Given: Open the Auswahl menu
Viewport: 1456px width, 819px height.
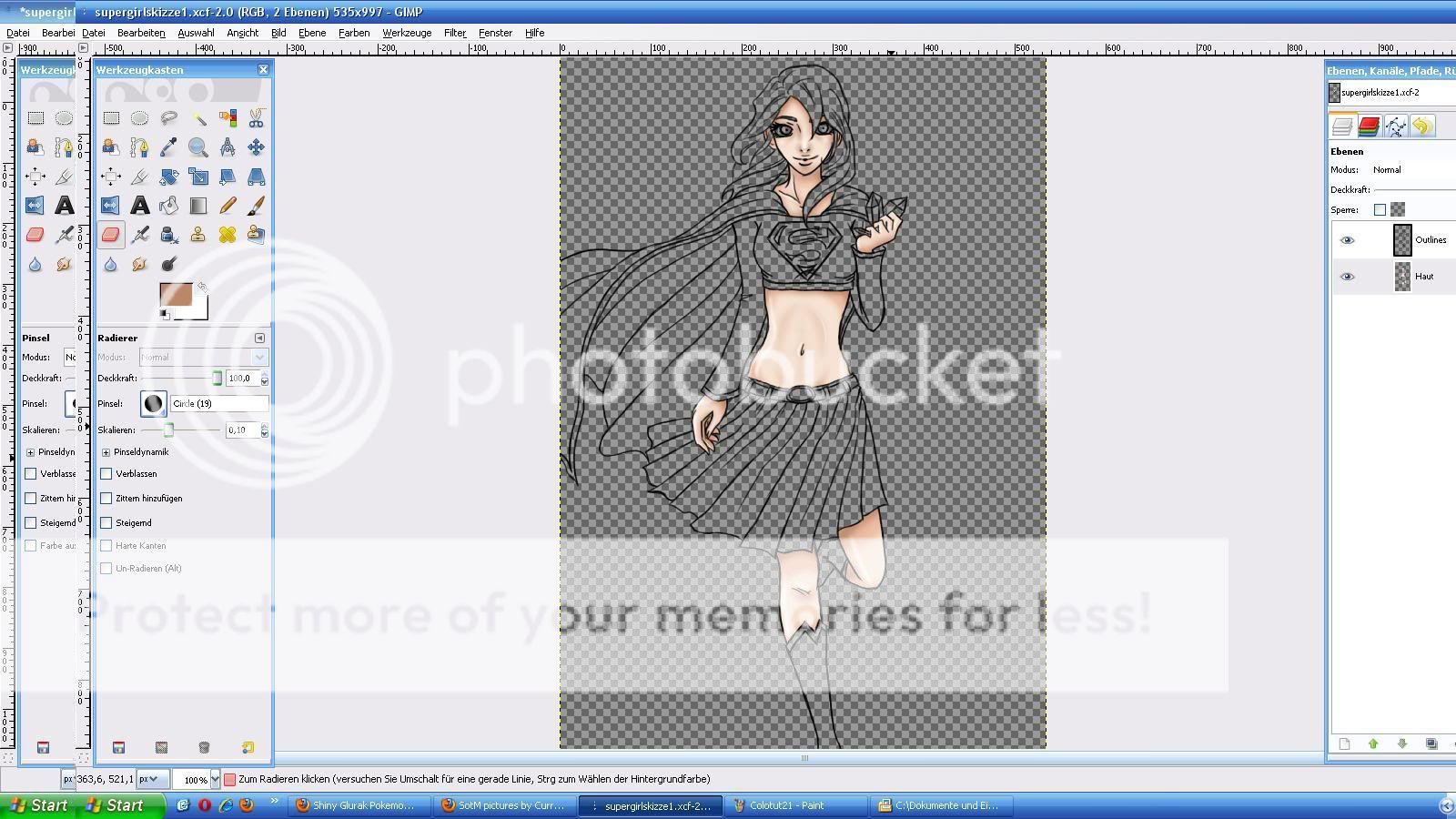Looking at the screenshot, I should pos(196,33).
